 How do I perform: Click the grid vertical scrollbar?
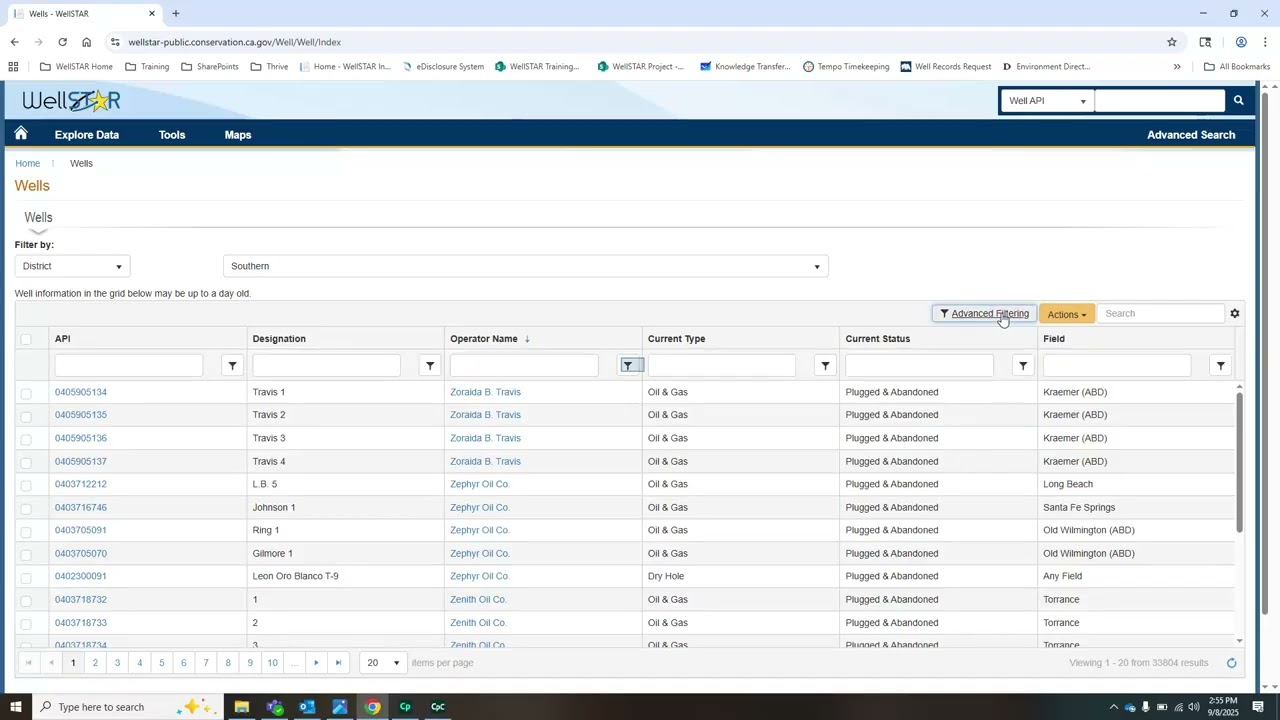[x=1239, y=460]
